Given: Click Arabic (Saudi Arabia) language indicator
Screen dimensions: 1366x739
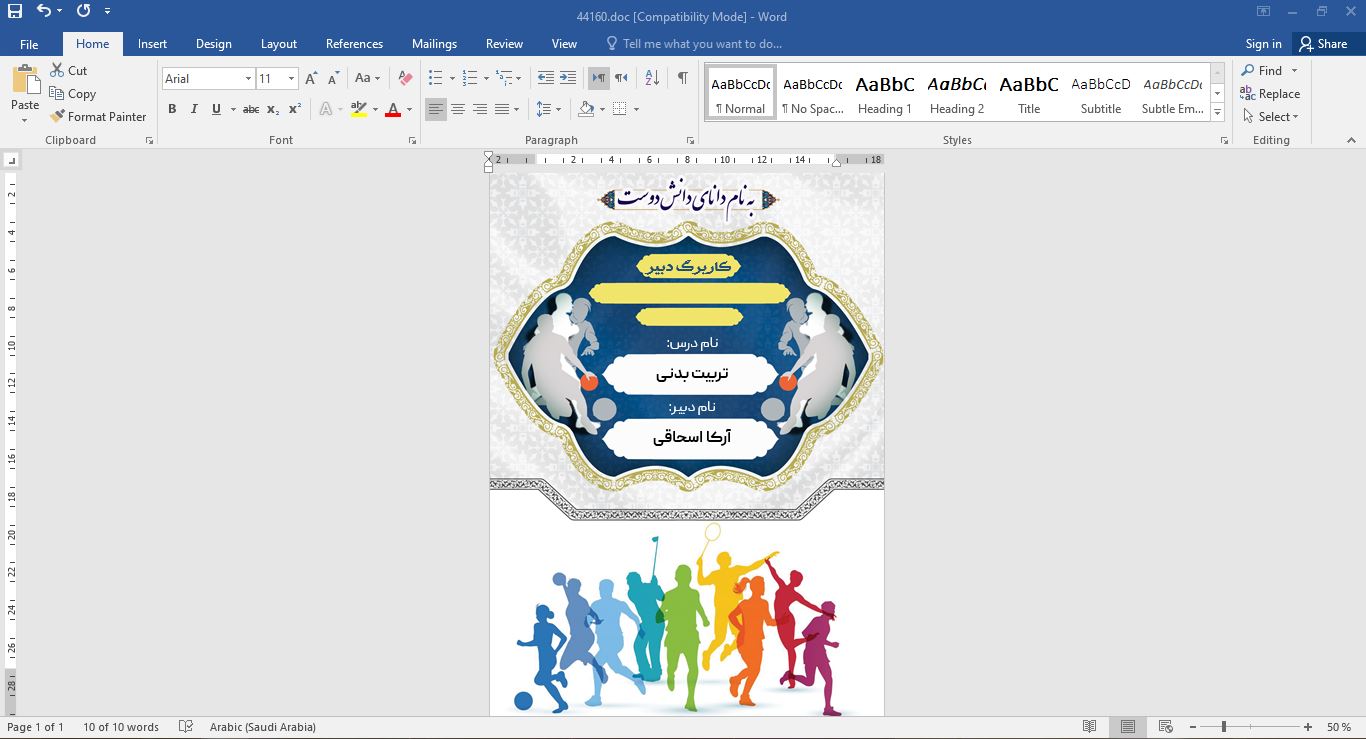Looking at the screenshot, I should tap(263, 727).
